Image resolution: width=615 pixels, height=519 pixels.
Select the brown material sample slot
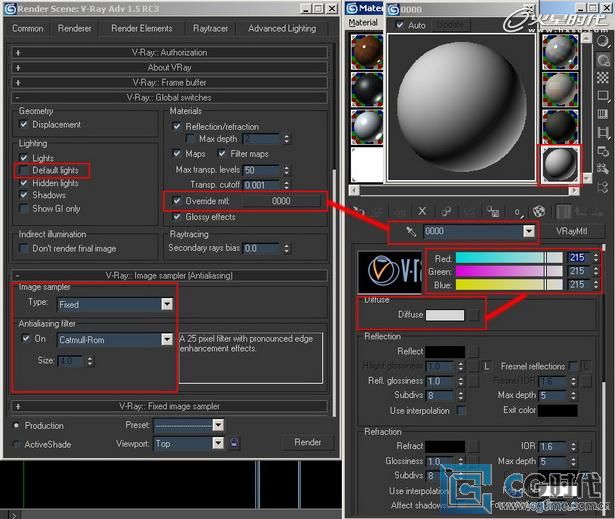click(x=367, y=52)
